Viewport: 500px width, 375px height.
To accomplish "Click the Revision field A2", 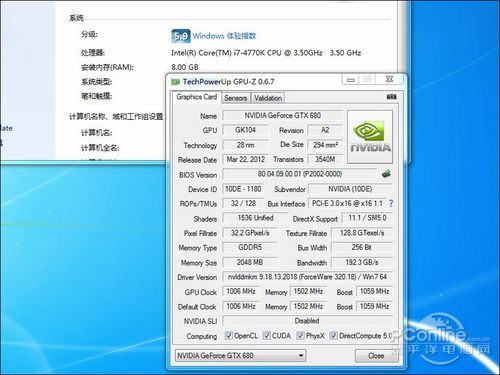I will point(325,130).
